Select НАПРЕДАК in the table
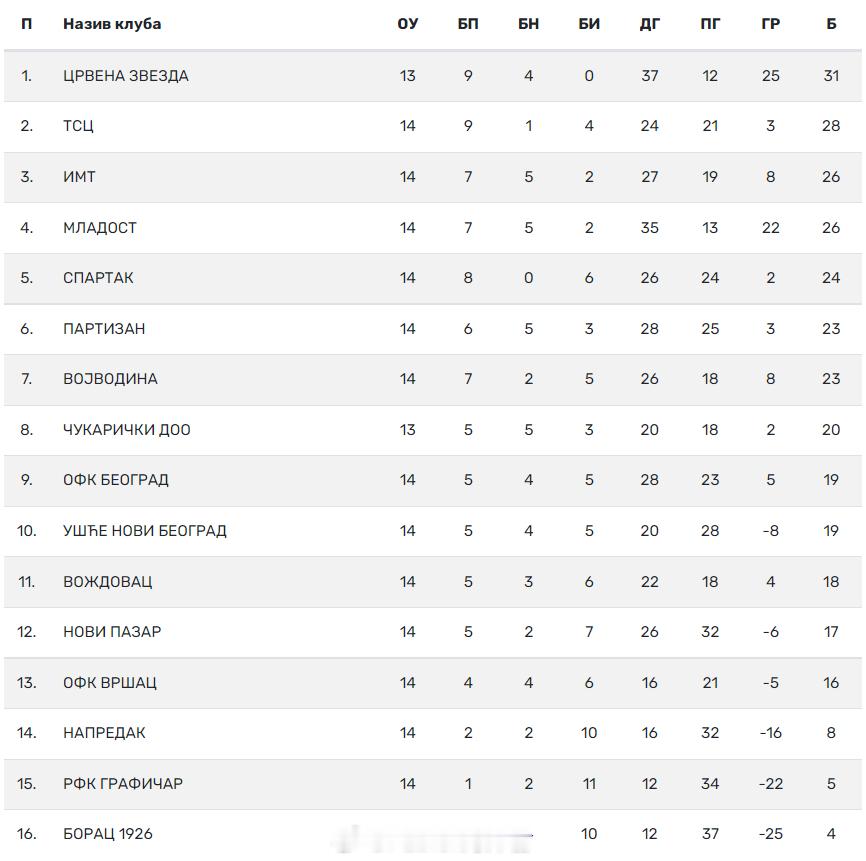 tap(104, 733)
